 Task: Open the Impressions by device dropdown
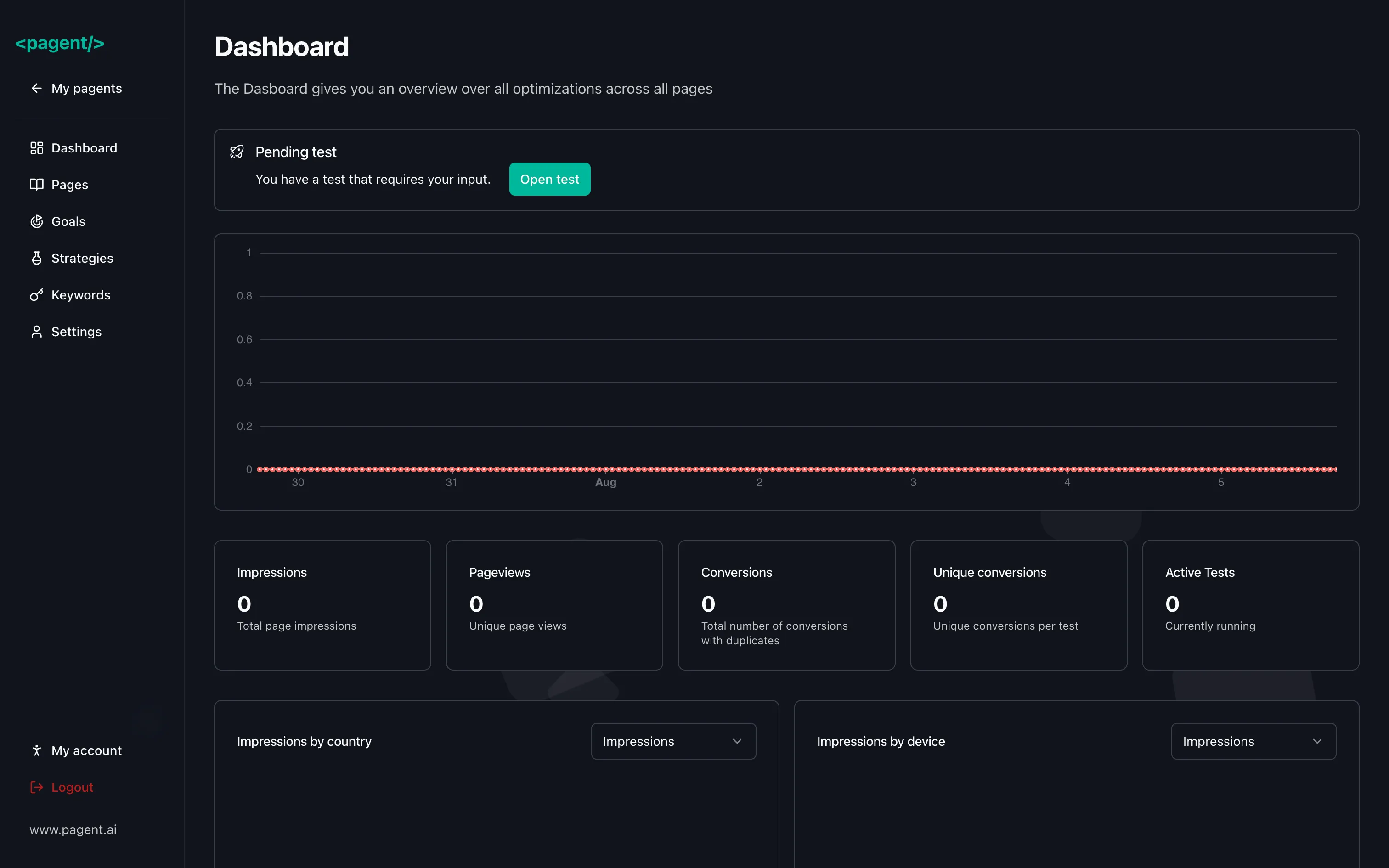click(x=1253, y=741)
